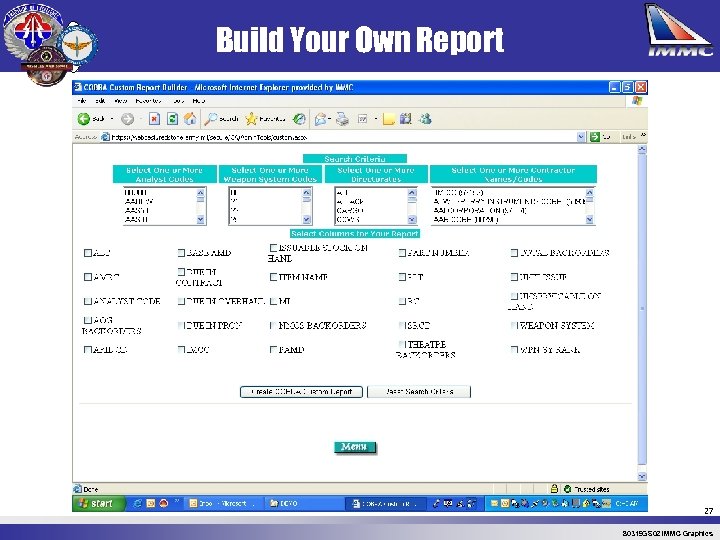The height and width of the screenshot is (540, 720).
Task: Check the BASE AMD column checkbox
Action: pyautogui.click(x=181, y=253)
